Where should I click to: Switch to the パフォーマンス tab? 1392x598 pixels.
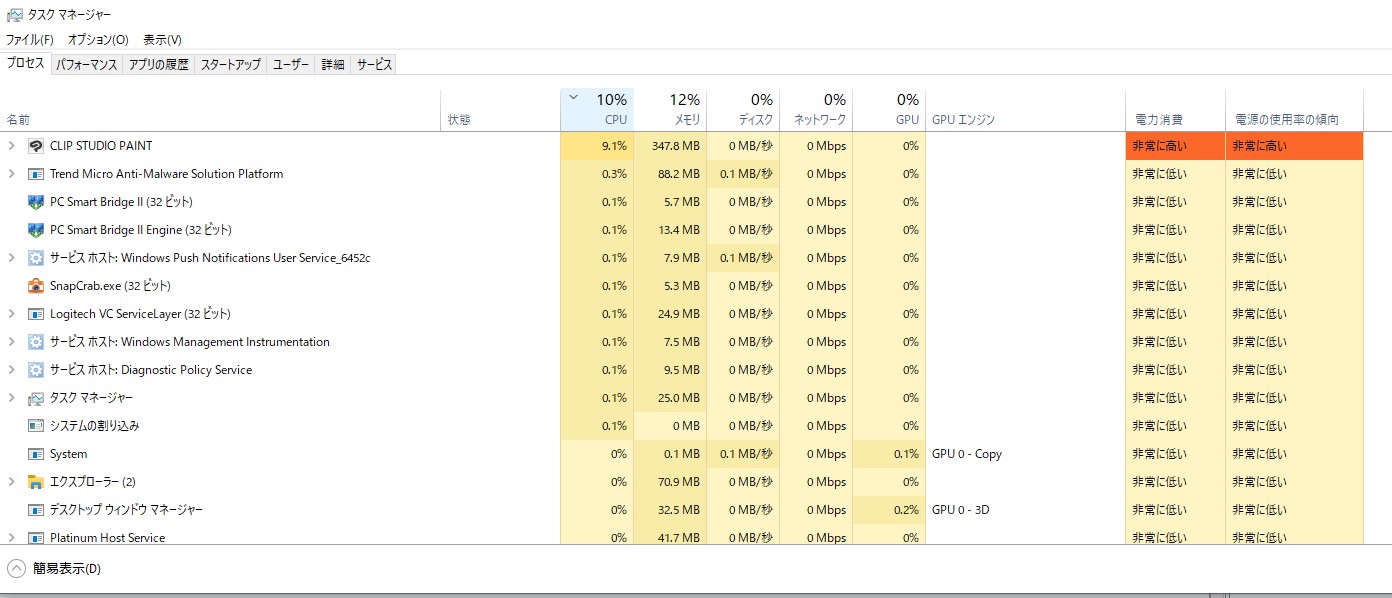[87, 65]
